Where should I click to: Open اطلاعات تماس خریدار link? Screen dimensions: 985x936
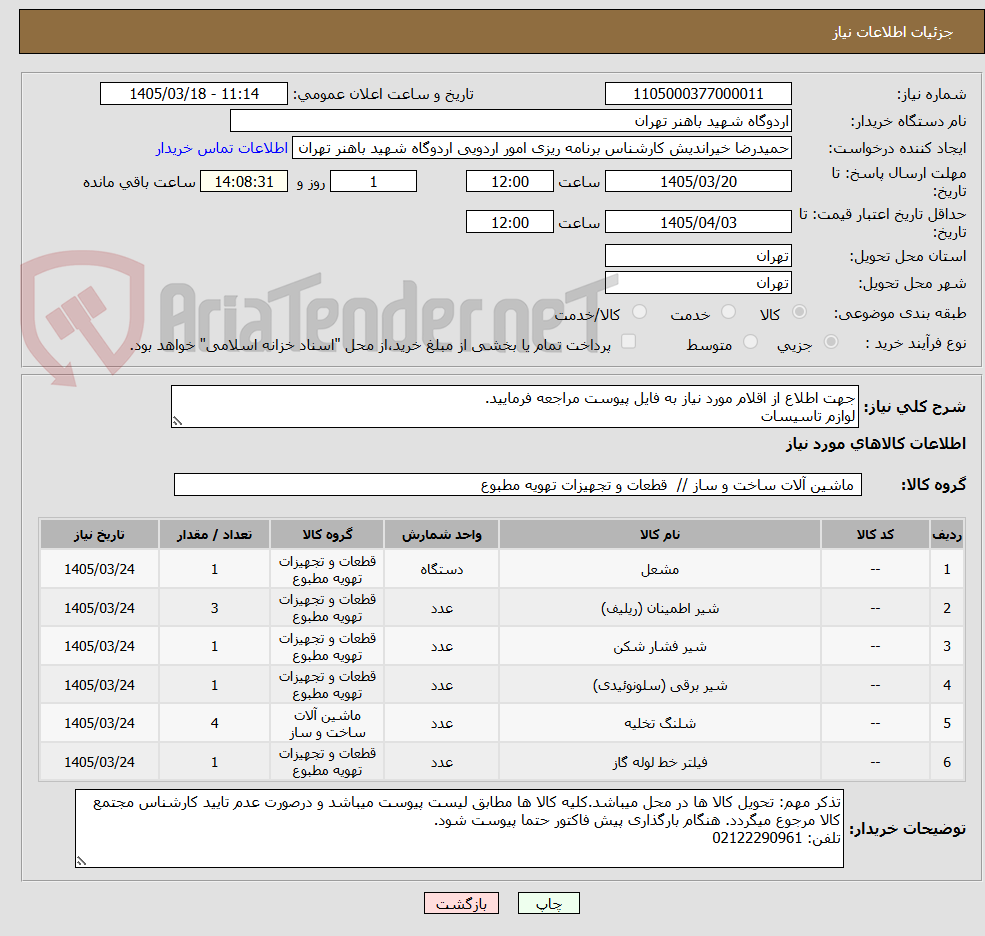coord(222,148)
